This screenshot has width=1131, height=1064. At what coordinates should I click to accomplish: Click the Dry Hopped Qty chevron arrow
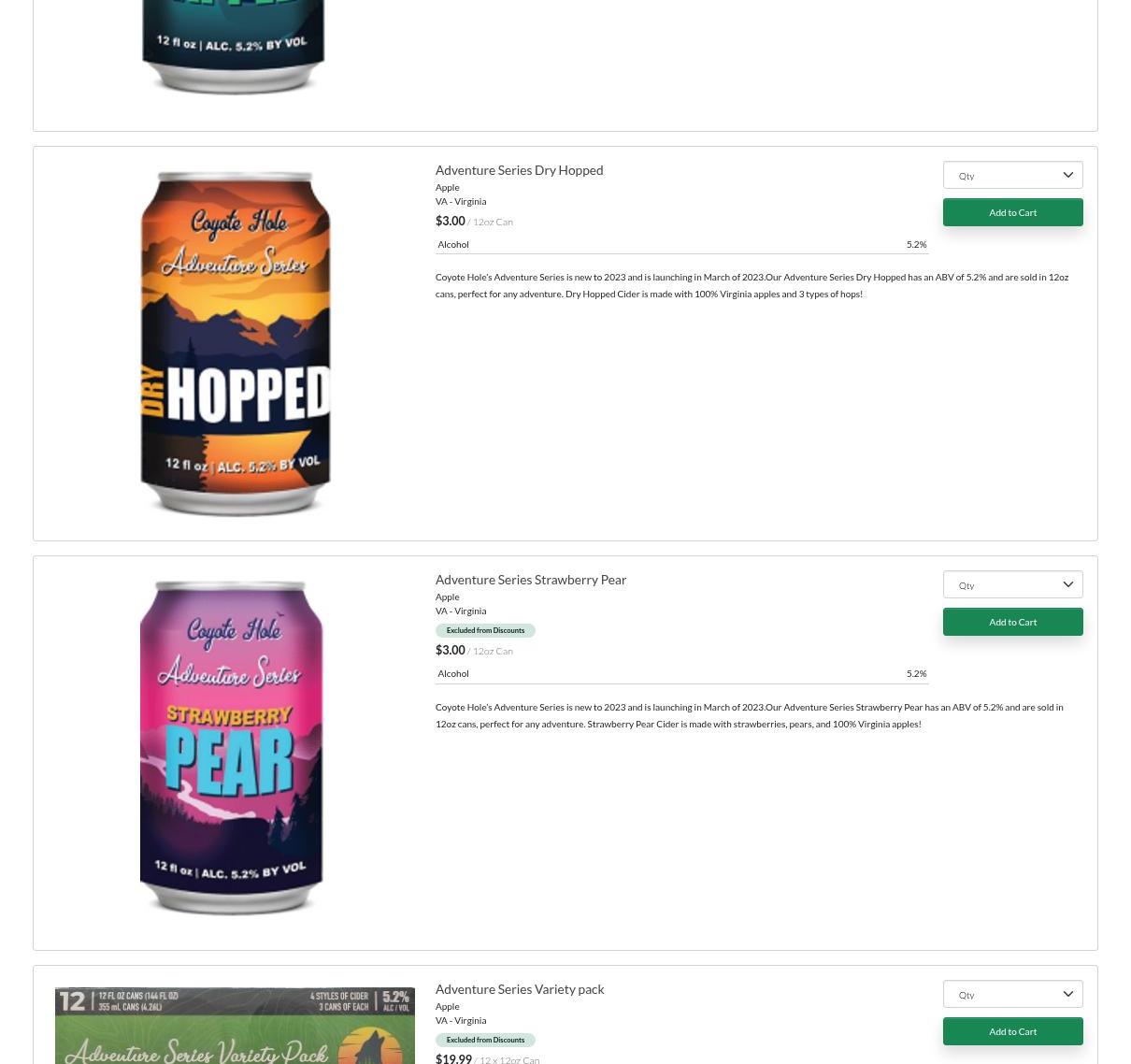coord(1068,175)
